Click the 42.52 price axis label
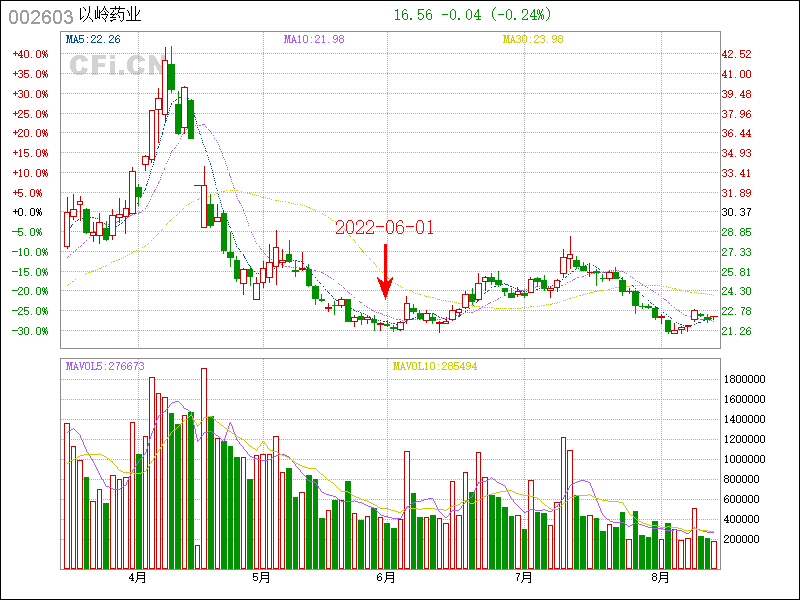800x600 pixels. [737, 54]
